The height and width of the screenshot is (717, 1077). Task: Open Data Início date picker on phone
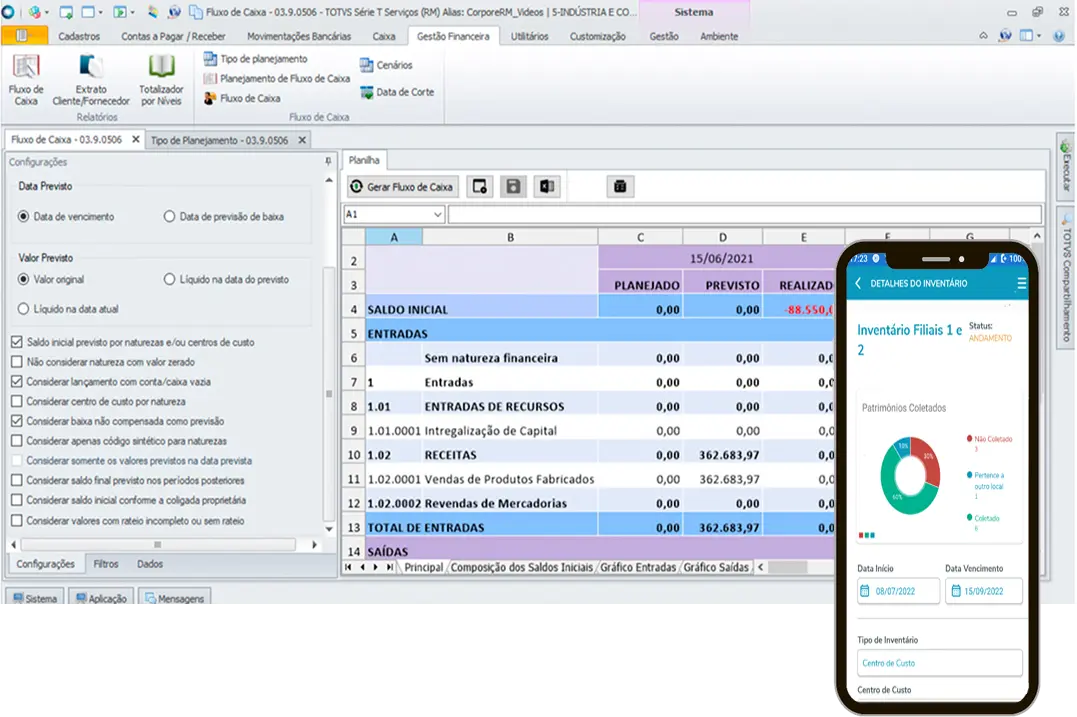click(898, 591)
